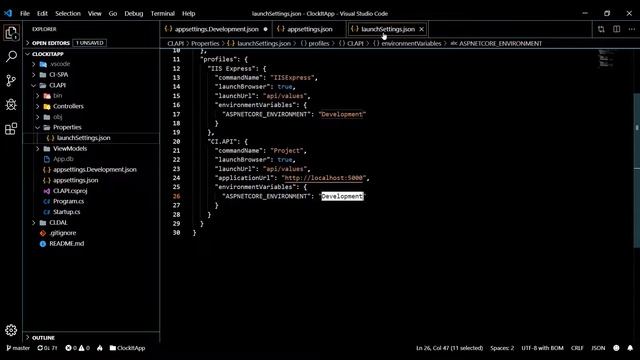Click the code minimap preview
This screenshot has width=640, height=360.
[x=606, y=59]
